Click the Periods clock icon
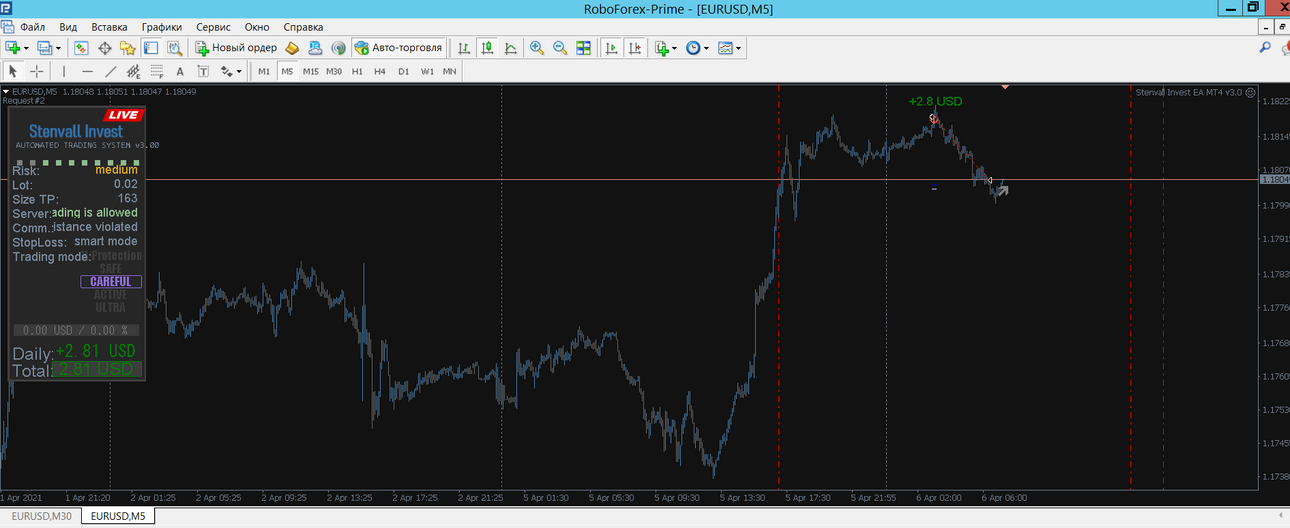This screenshot has width=1290, height=528. tap(693, 47)
